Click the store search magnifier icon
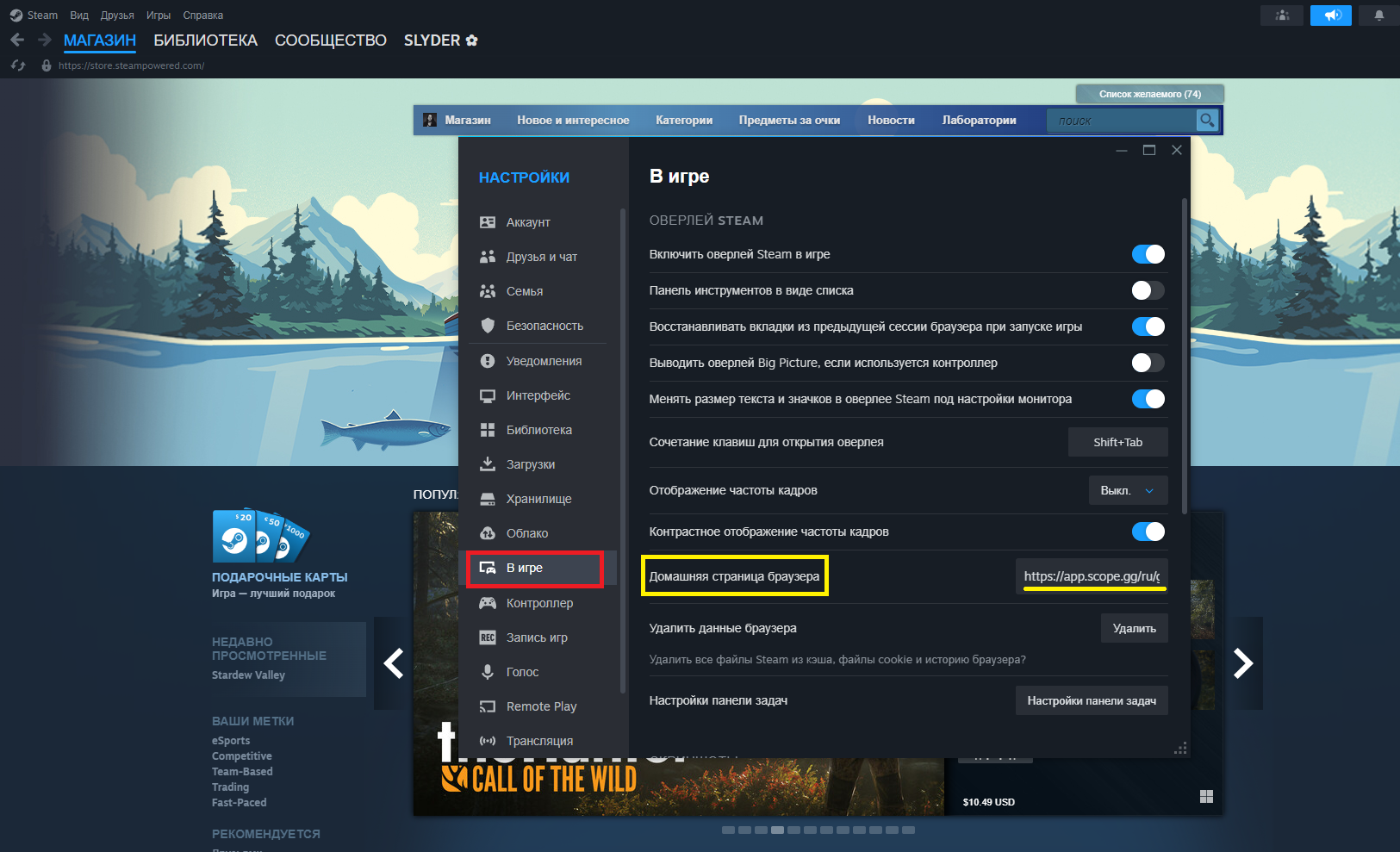This screenshot has height=852, width=1400. pos(1207,121)
